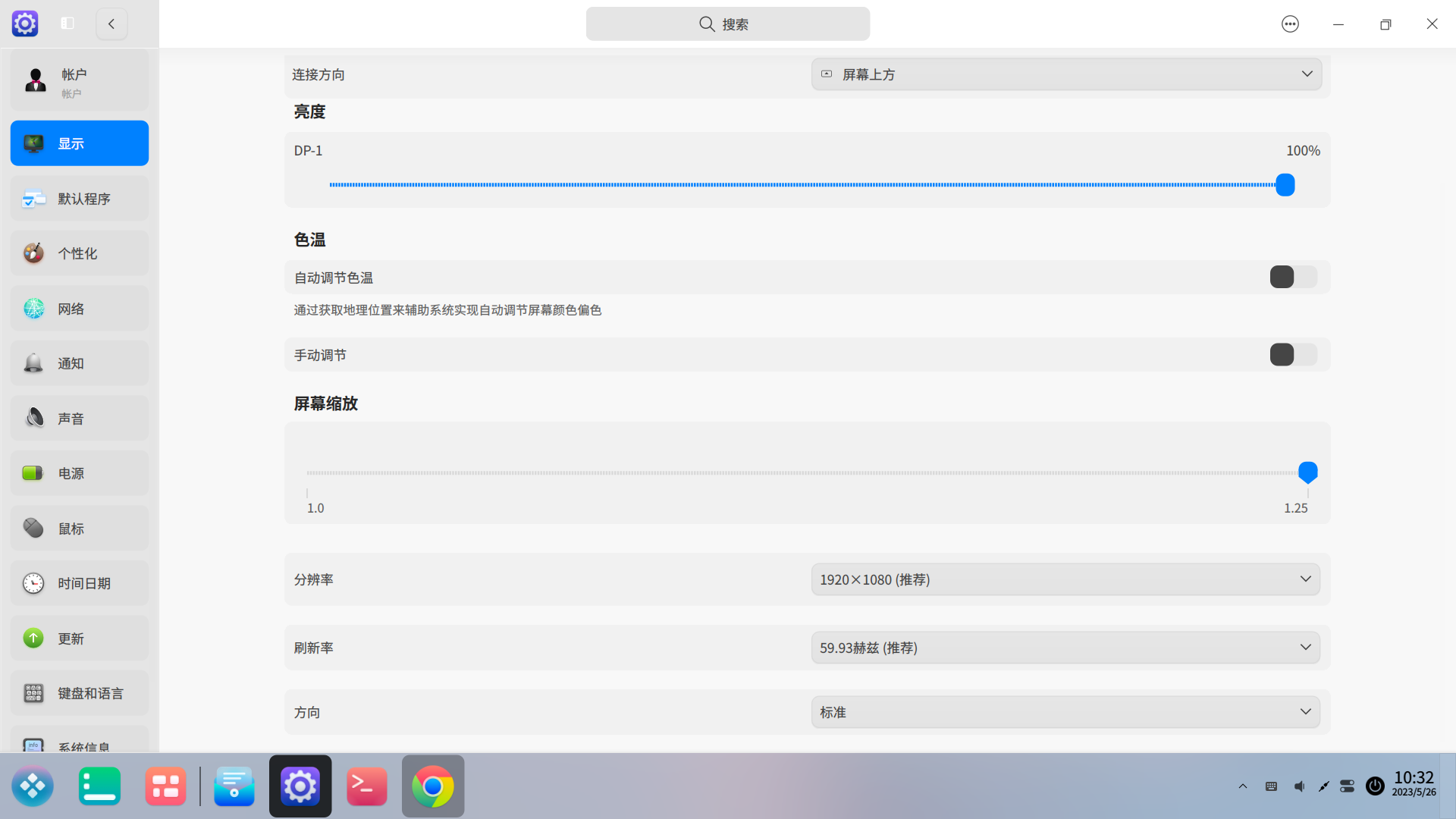1456x819 pixels.
Task: Go to 网络 settings in the sidebar
Action: pos(80,309)
